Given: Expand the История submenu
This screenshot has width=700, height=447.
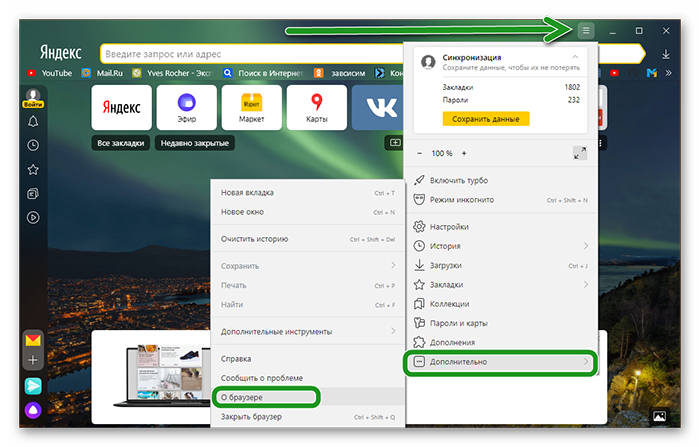Looking at the screenshot, I should point(500,246).
